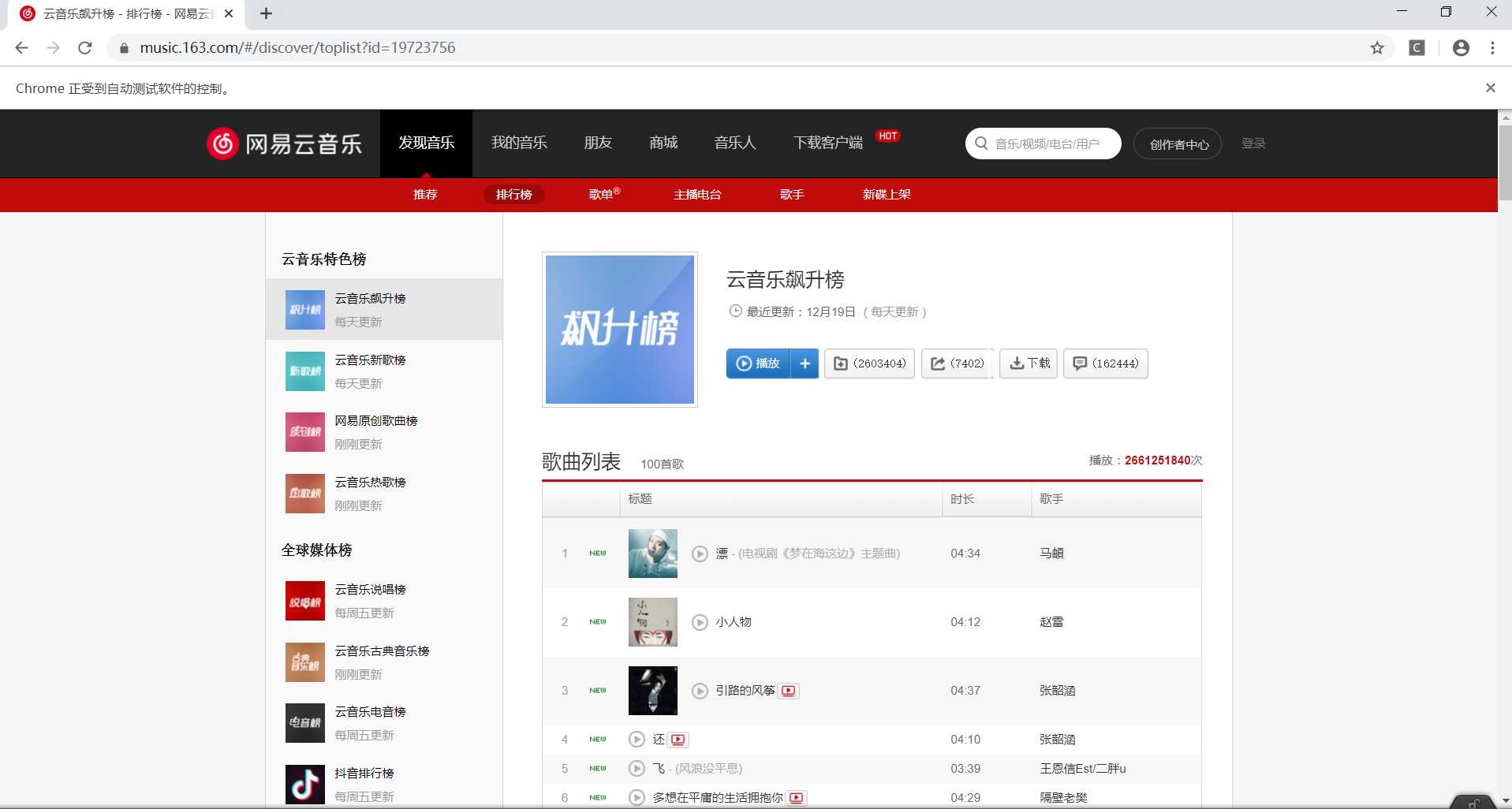Open comments button showing 162444
The width and height of the screenshot is (1512, 809).
tap(1106, 363)
